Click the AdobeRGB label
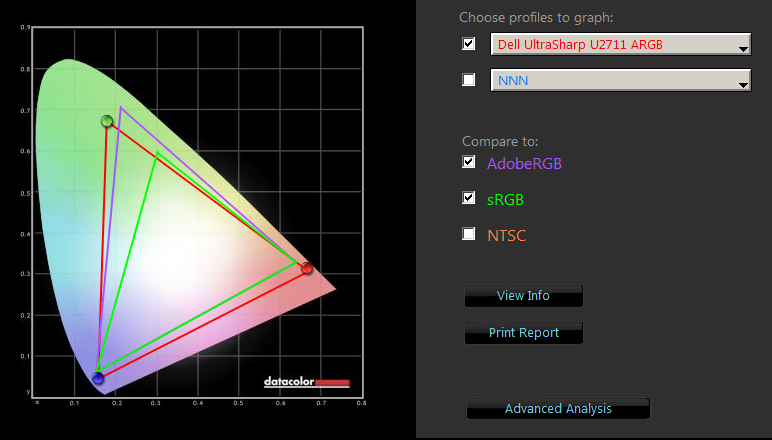This screenshot has width=772, height=440. pos(524,163)
